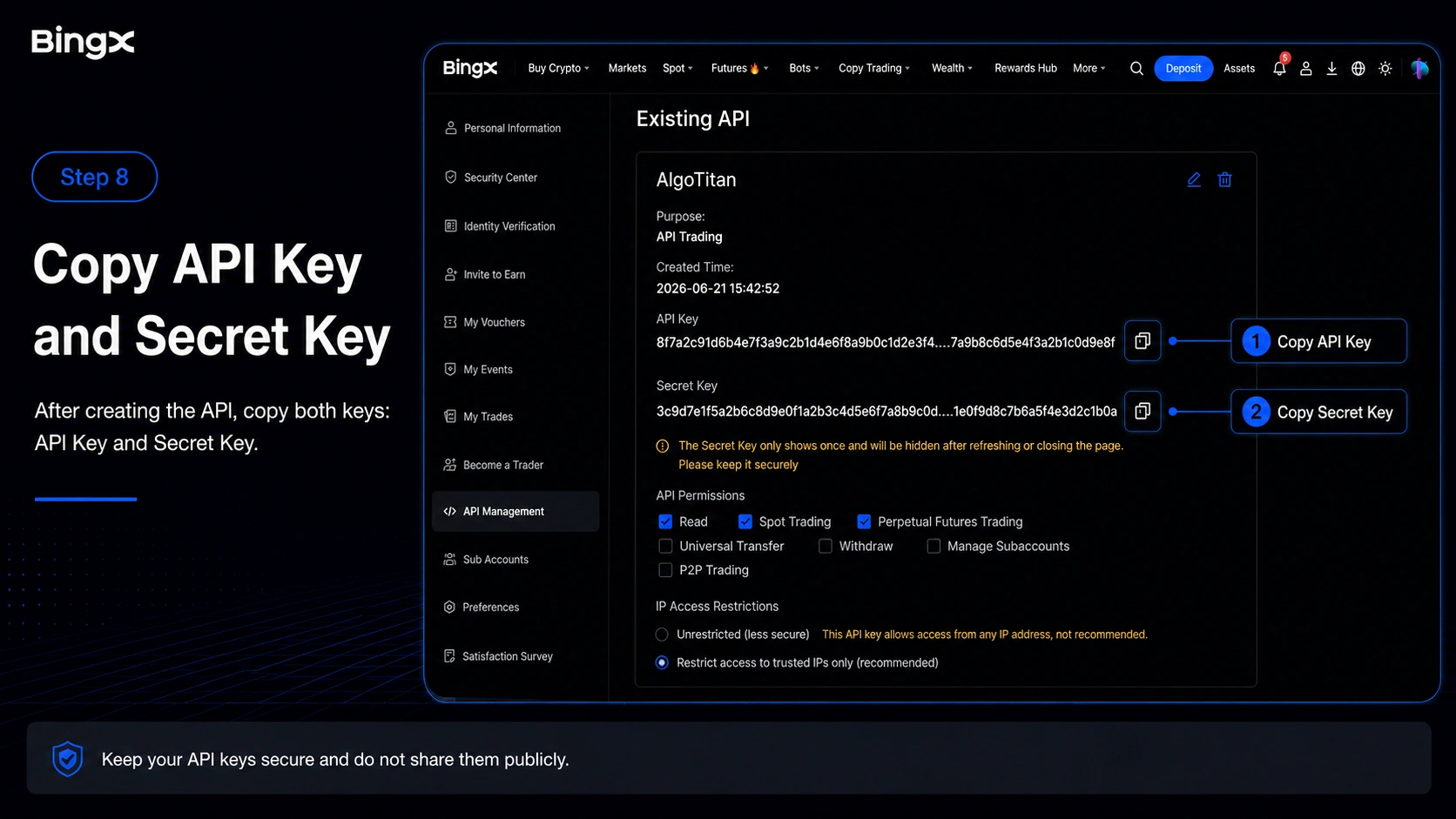Screen dimensions: 1456x819
Task: Open Preferences label in sidebar
Action: (x=490, y=608)
